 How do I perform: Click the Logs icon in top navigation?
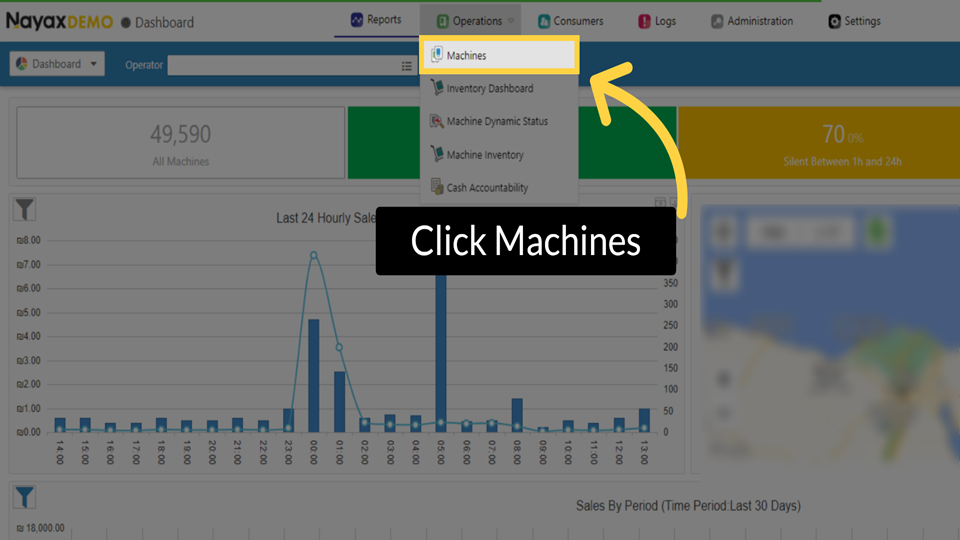click(x=643, y=21)
